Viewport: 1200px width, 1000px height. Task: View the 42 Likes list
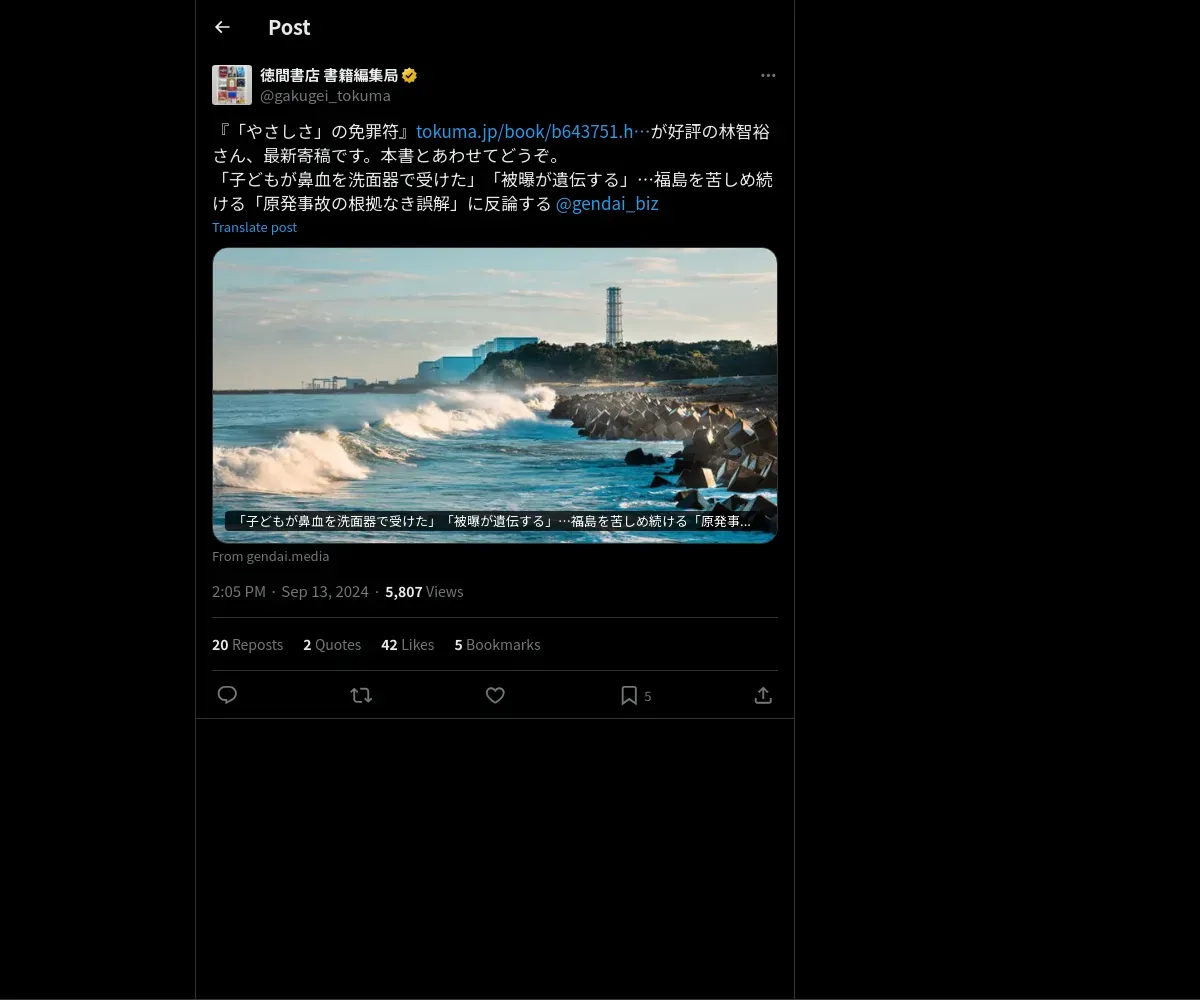tap(407, 644)
